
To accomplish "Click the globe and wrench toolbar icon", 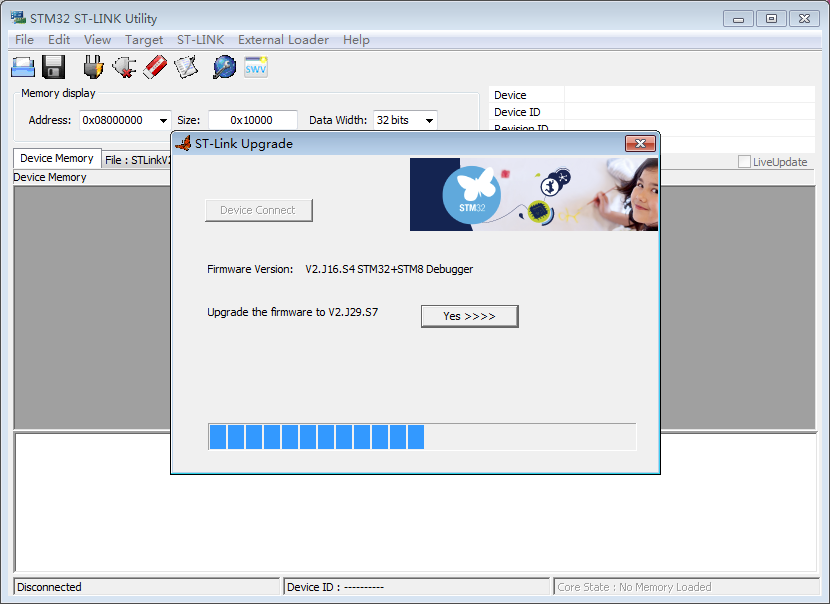I will [224, 67].
